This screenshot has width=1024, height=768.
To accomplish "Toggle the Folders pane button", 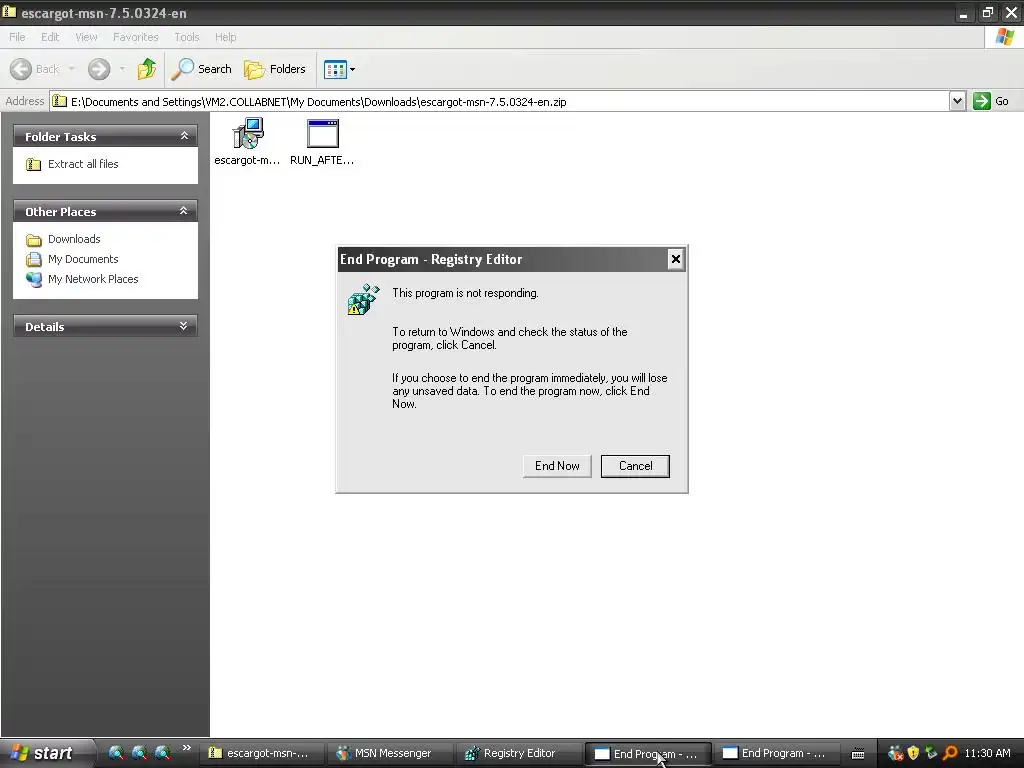I will (275, 69).
